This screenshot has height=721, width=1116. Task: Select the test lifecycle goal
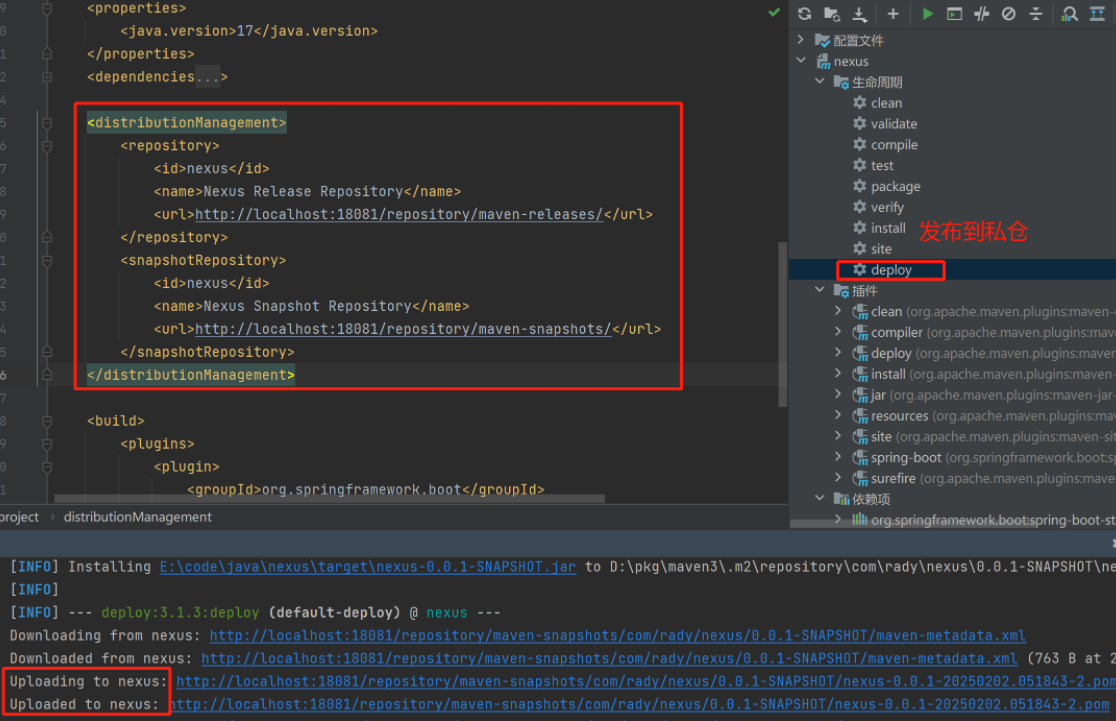[x=882, y=165]
